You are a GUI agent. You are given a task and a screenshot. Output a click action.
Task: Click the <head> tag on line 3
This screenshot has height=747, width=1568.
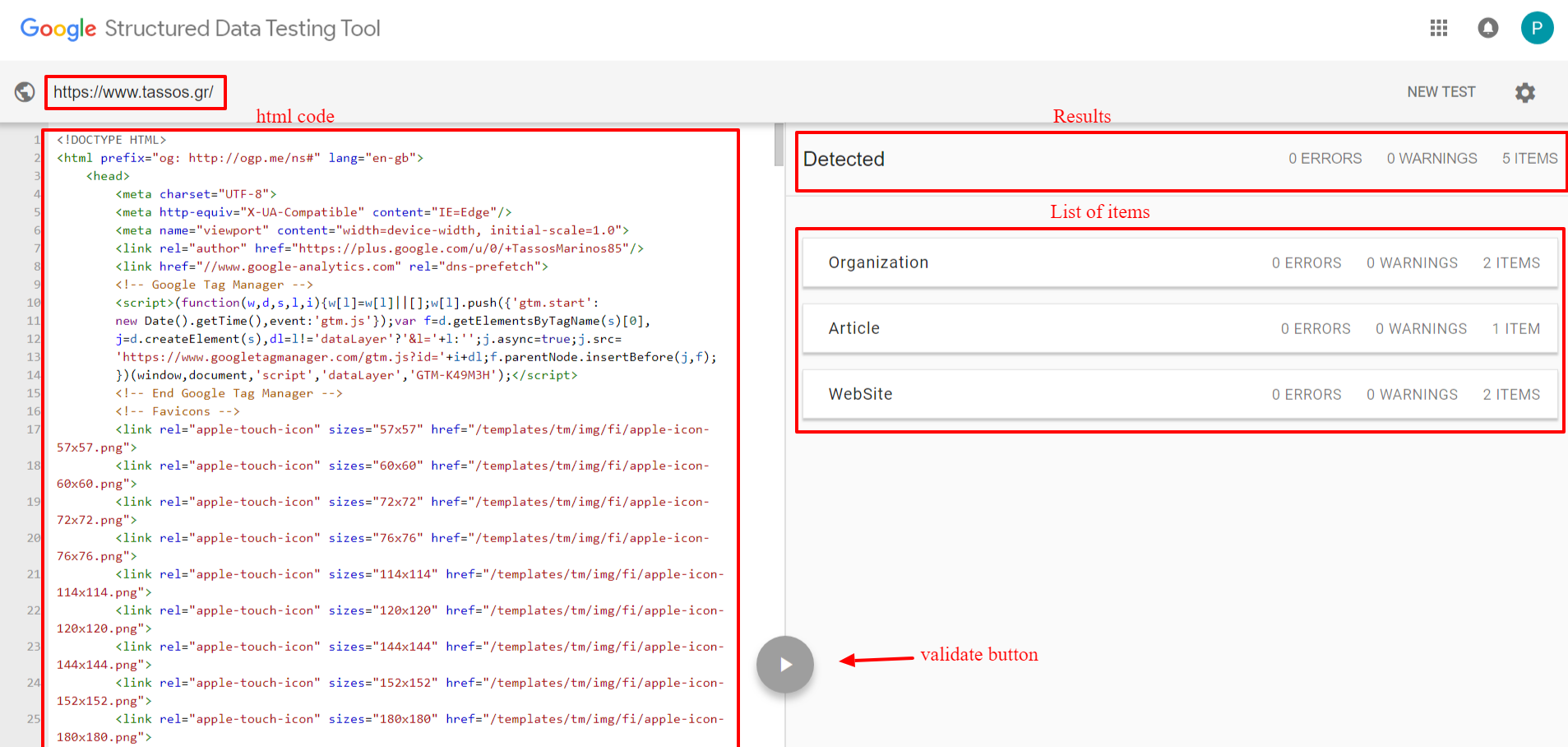[x=108, y=176]
